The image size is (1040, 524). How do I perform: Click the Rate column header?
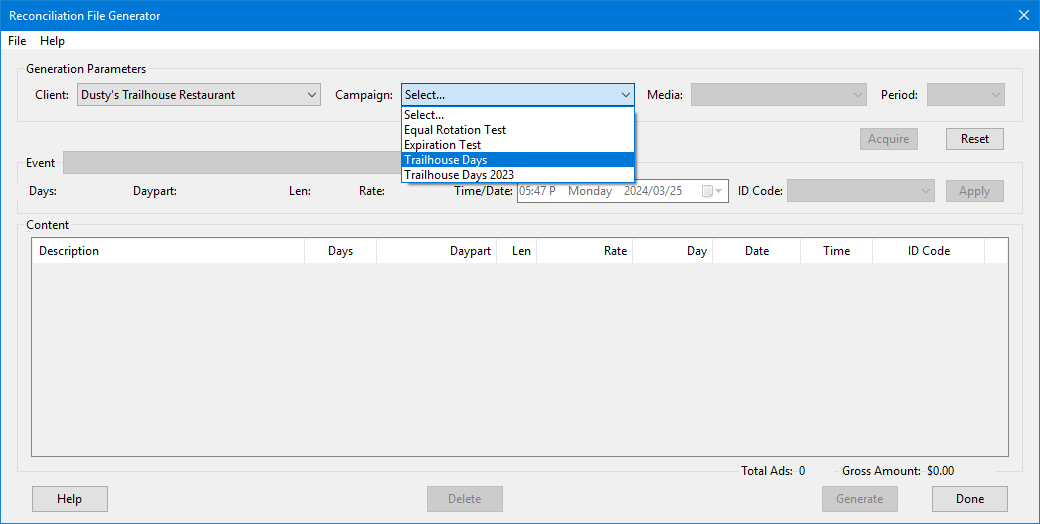pos(584,251)
